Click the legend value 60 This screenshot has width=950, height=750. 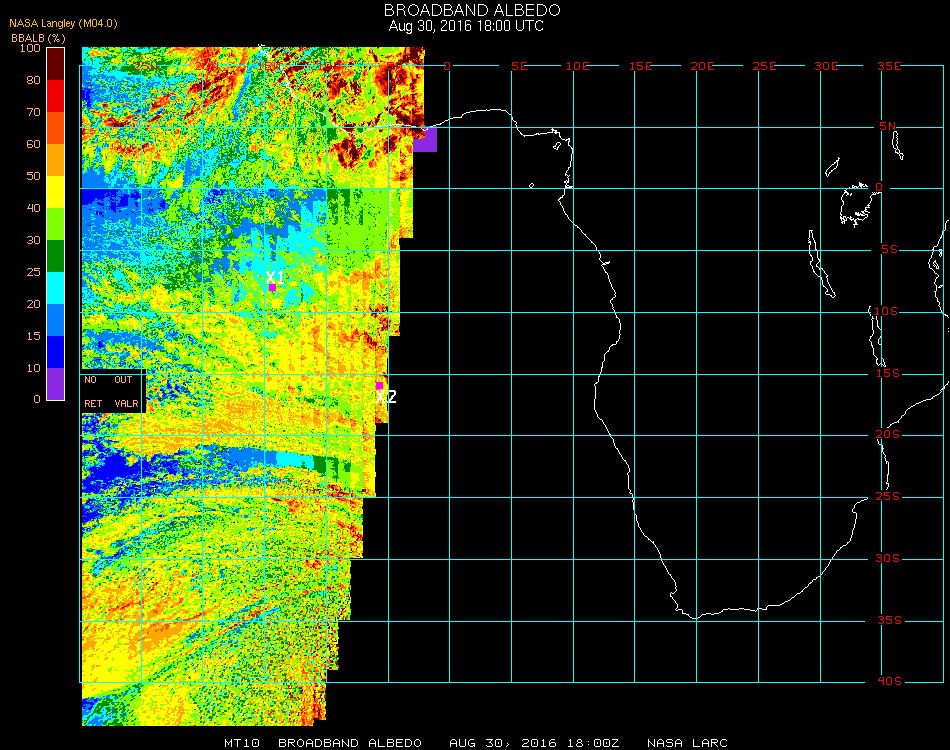click(33, 144)
